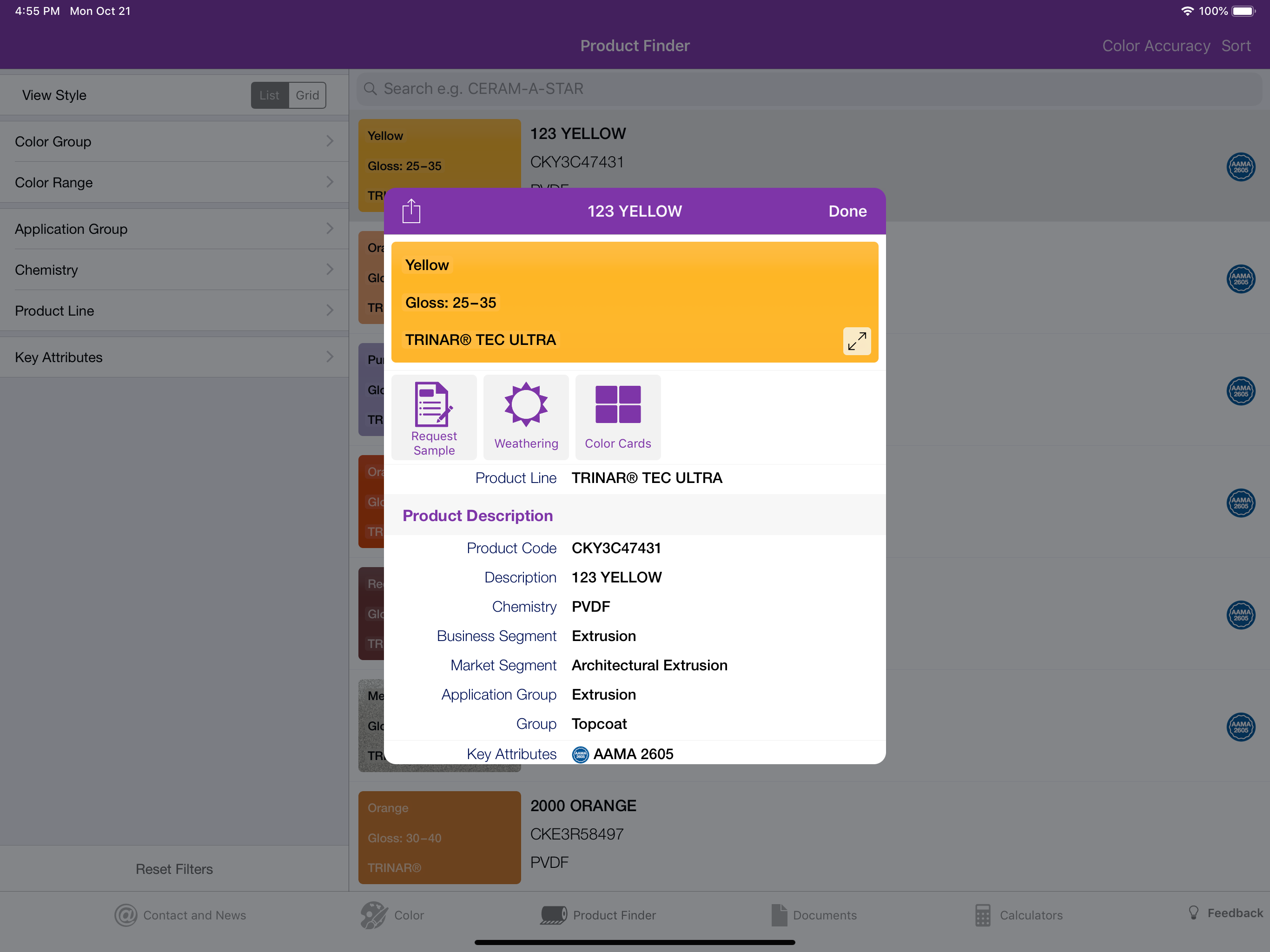Tap the Color palette icon in the tab bar
The height and width of the screenshot is (952, 1270).
pyautogui.click(x=374, y=915)
